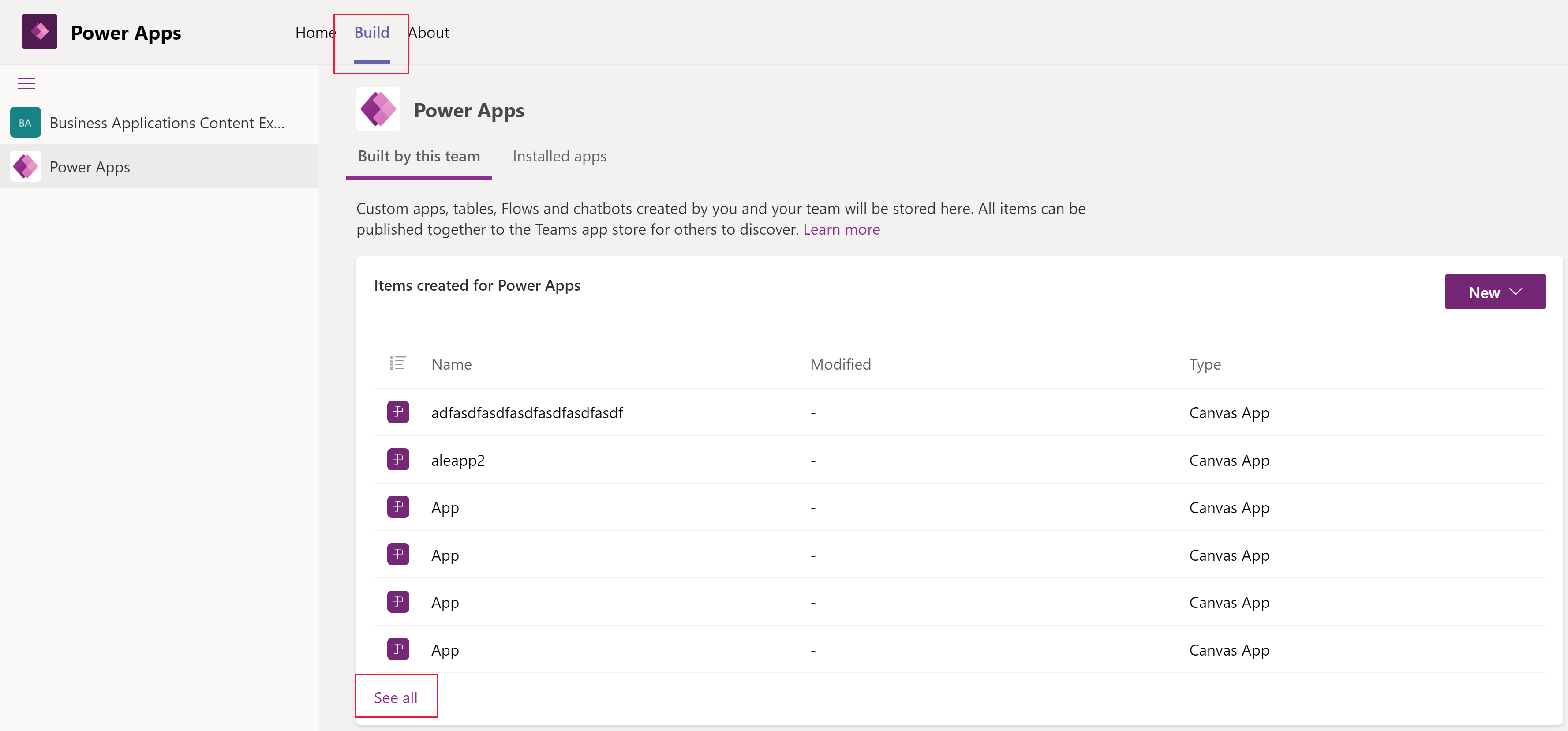
Task: Click the second App Canvas App icon
Action: 398,554
